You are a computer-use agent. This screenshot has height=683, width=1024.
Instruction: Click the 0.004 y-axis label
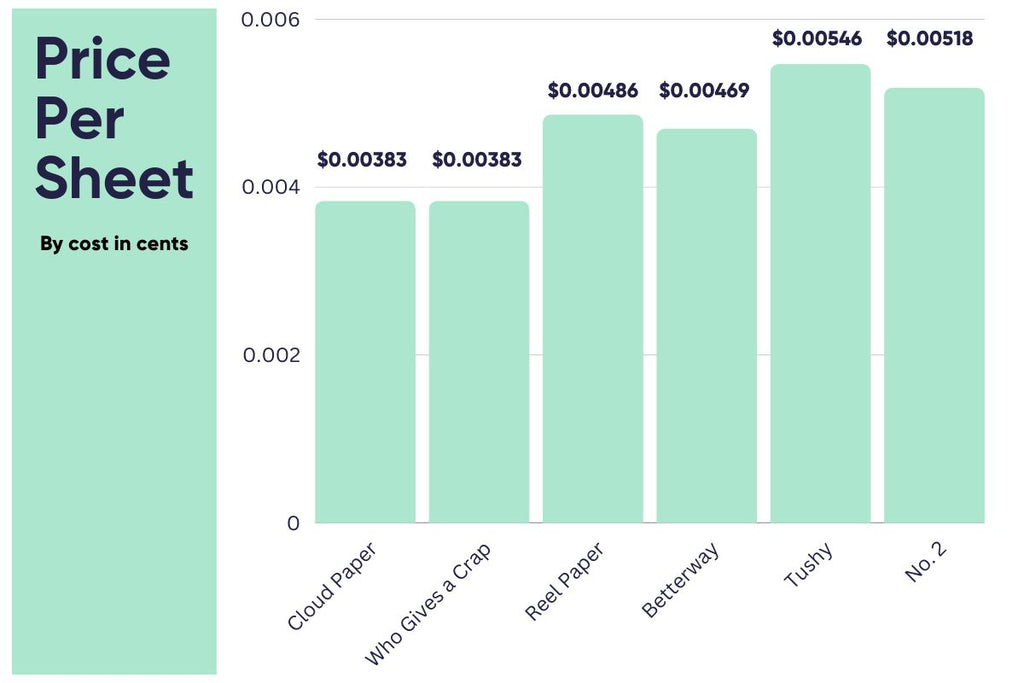(272, 187)
